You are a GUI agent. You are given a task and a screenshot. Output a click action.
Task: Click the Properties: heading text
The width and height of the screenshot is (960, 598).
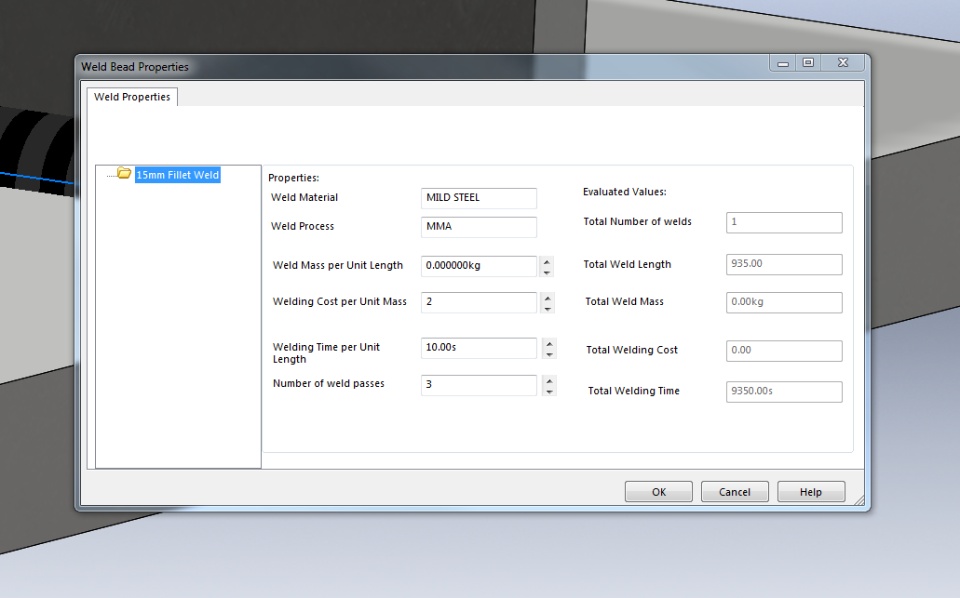pos(293,178)
